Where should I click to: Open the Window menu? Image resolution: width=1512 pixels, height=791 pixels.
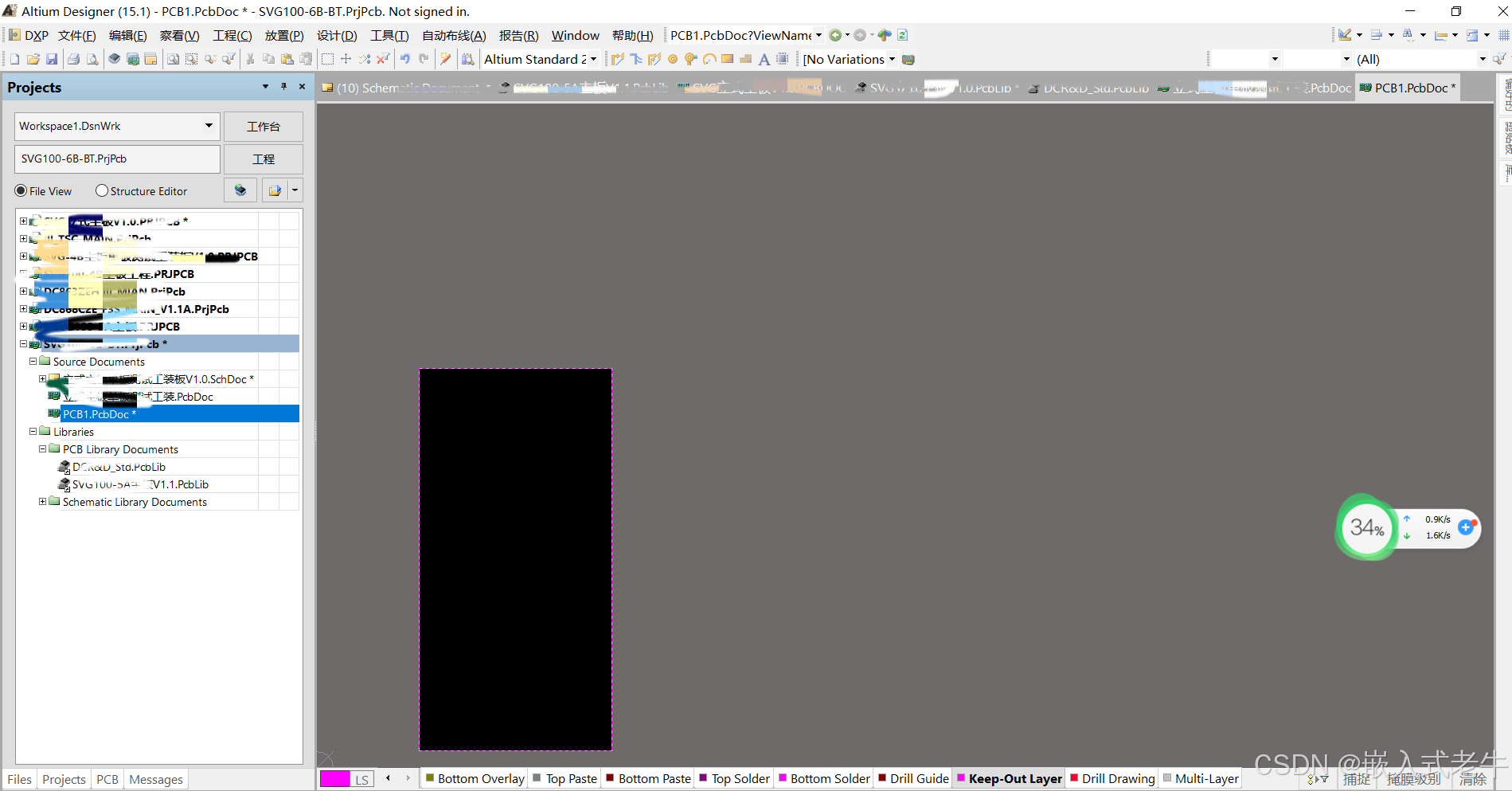[576, 35]
